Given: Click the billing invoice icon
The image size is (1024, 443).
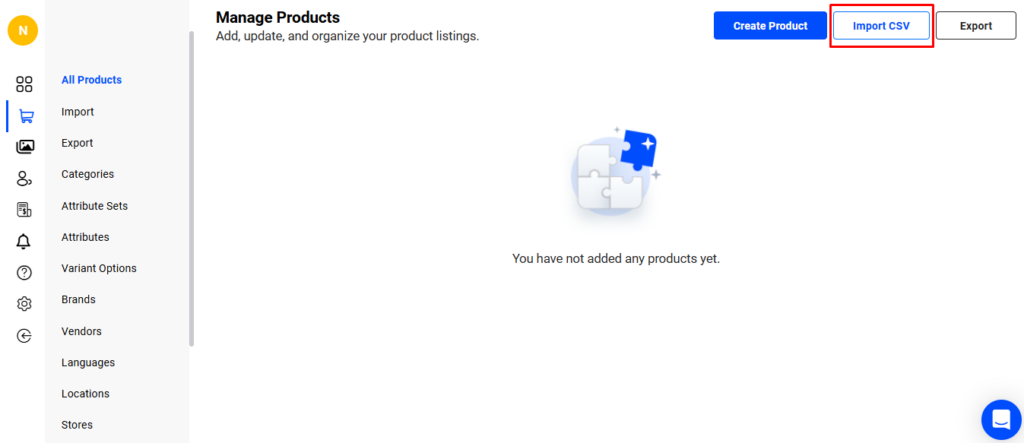Looking at the screenshot, I should [x=24, y=210].
